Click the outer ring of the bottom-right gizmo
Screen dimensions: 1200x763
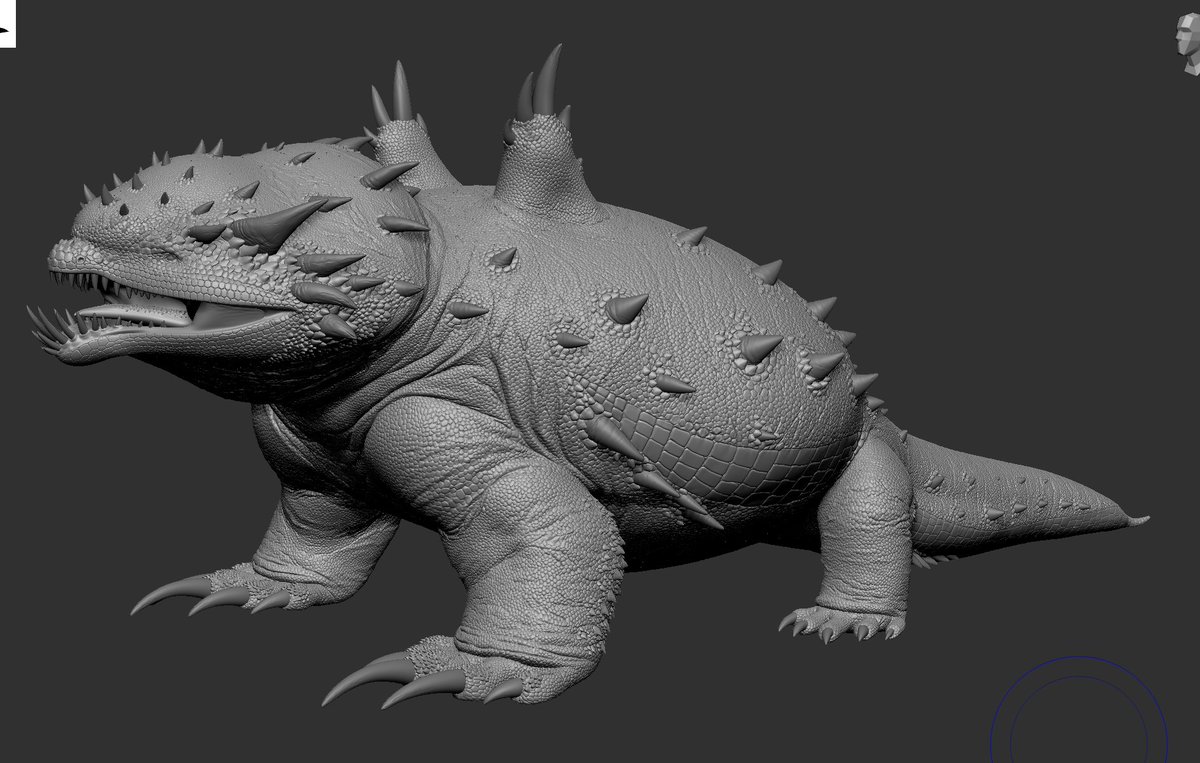tap(1080, 658)
